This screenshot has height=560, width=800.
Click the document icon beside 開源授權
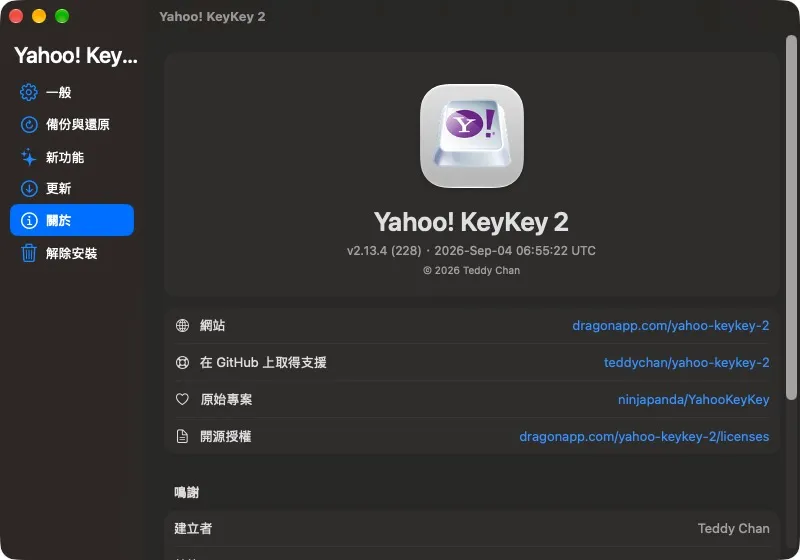pyautogui.click(x=182, y=437)
